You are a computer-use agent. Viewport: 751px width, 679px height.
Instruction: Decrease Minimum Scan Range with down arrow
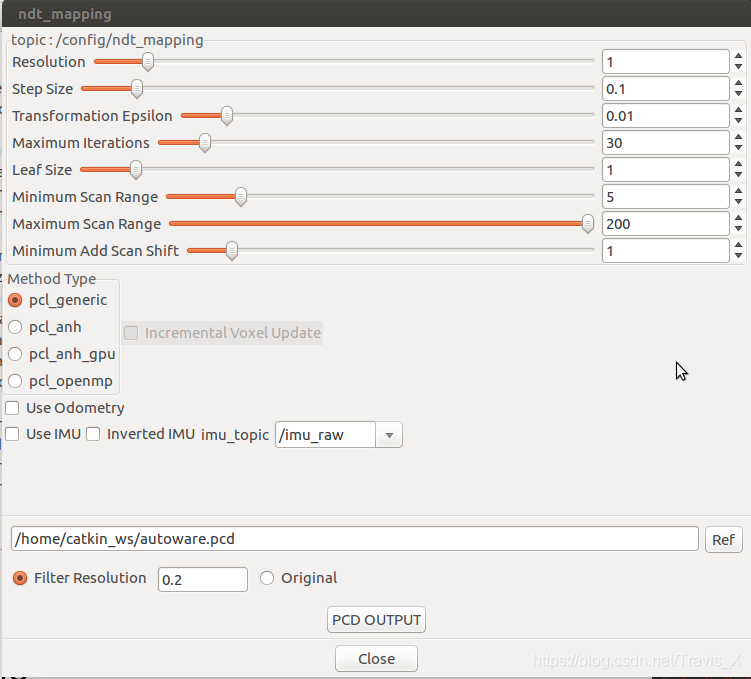click(739, 202)
